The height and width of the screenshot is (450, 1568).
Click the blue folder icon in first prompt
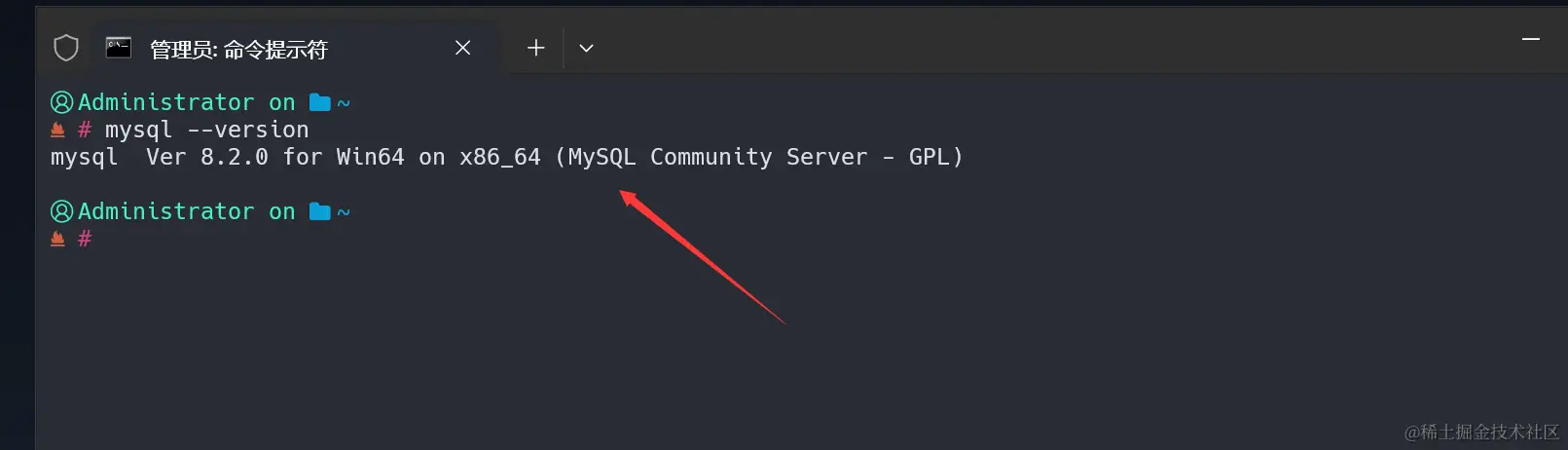point(319,102)
